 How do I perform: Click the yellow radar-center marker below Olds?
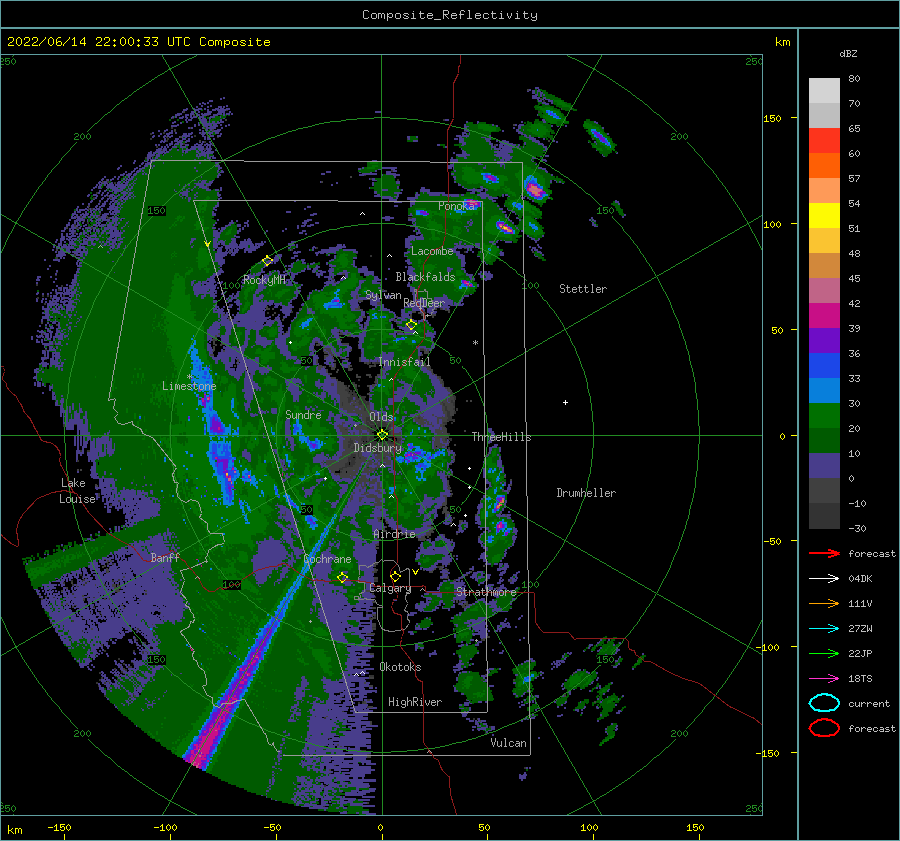point(382,435)
